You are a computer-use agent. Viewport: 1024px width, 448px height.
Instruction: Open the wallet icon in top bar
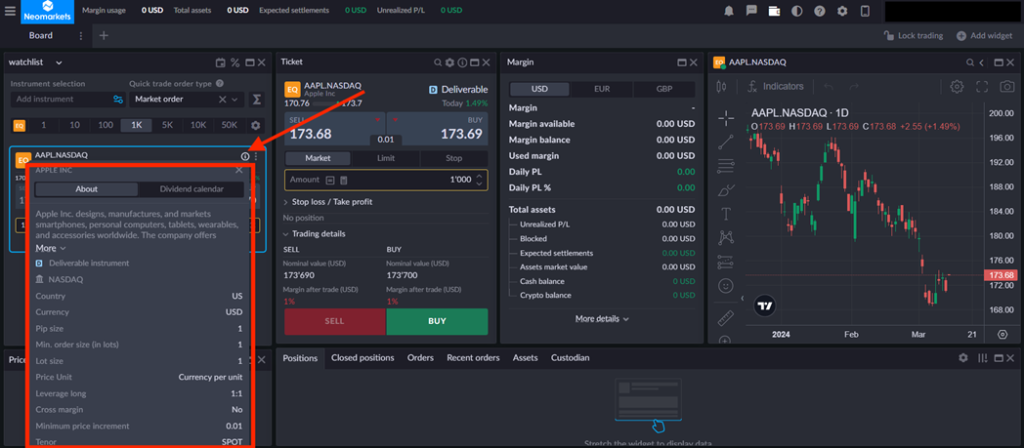(x=775, y=11)
